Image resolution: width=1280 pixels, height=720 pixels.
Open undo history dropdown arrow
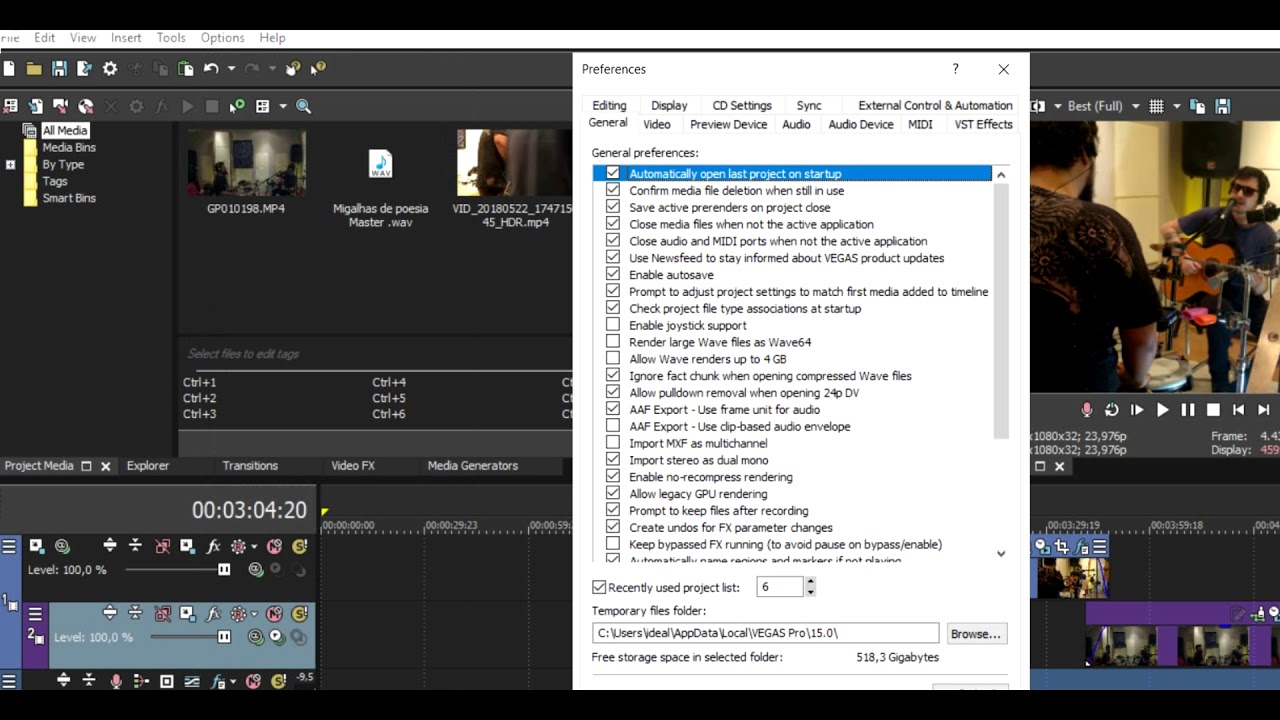point(231,69)
